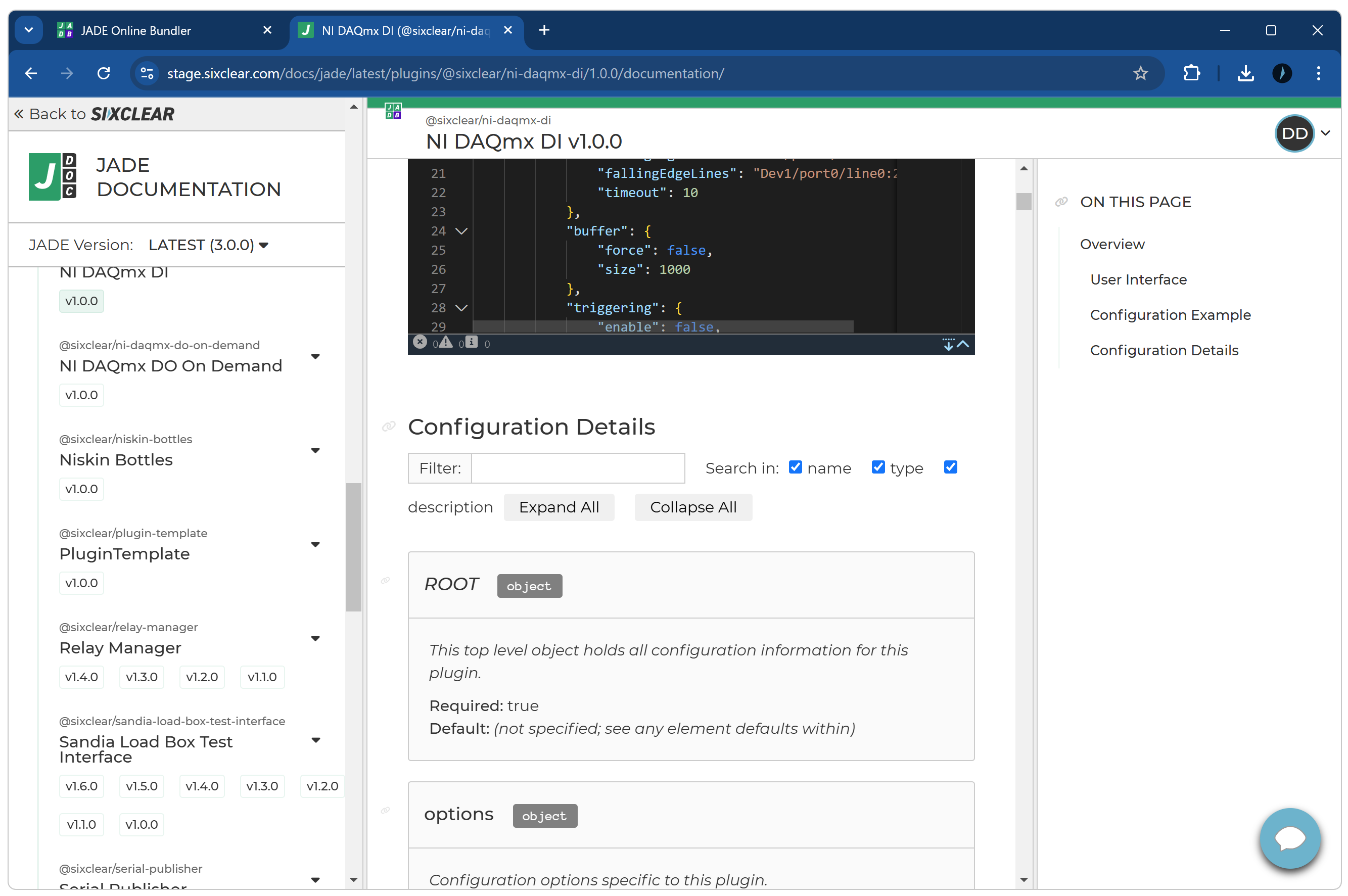Expand NI DAQmx DO On Demand entry
This screenshot has height=896, width=1348.
[x=315, y=357]
